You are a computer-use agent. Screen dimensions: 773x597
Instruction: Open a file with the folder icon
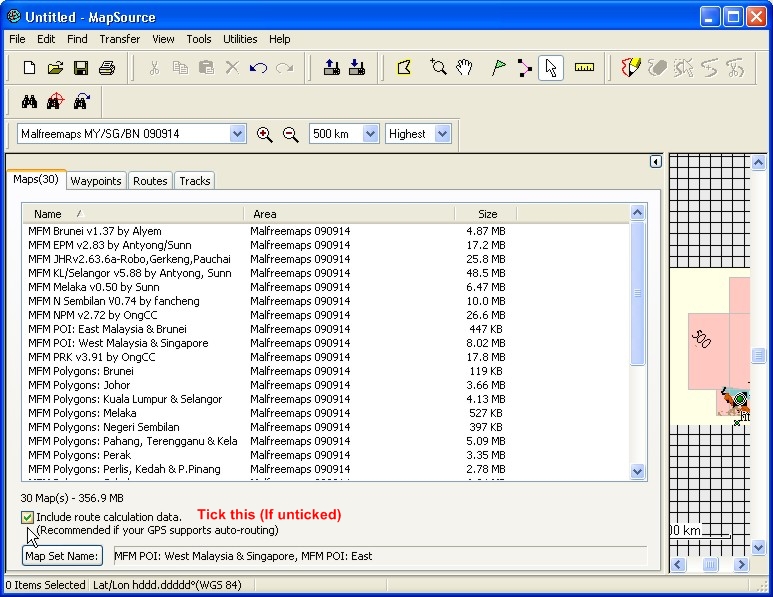point(55,68)
